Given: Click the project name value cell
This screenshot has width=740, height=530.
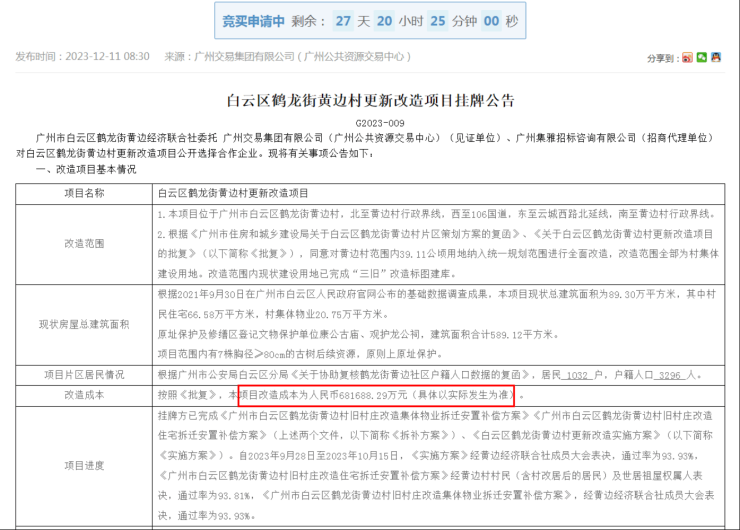Looking at the screenshot, I should 438,193.
